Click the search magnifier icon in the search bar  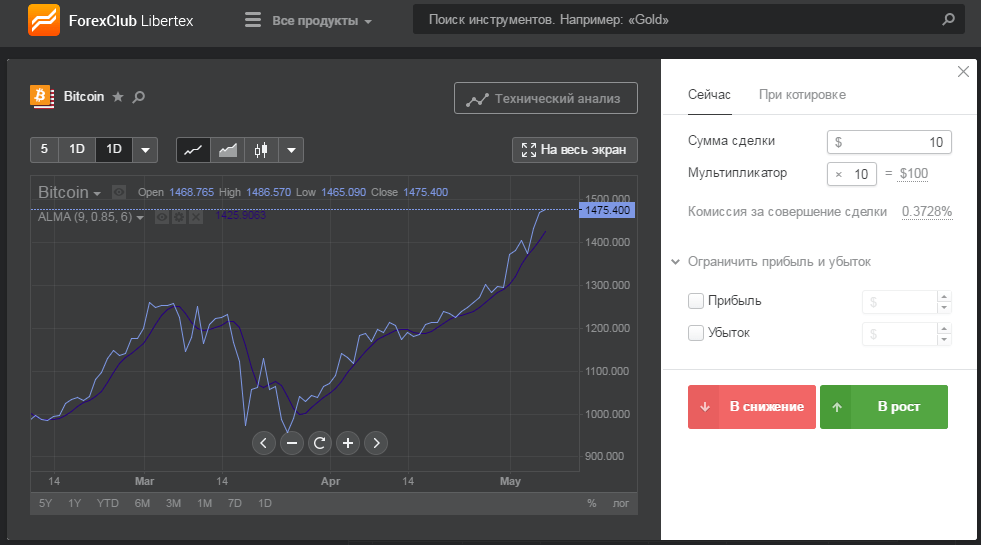[948, 19]
